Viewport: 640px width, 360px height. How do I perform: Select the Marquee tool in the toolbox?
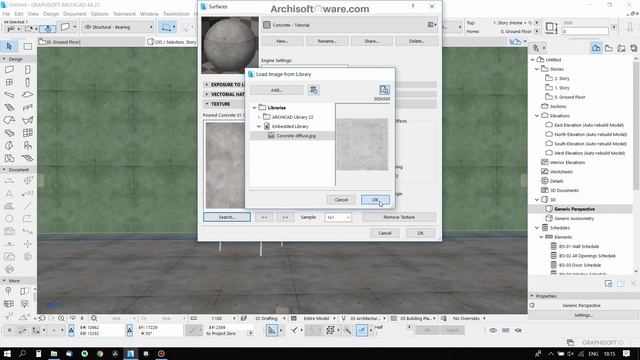click(27, 46)
